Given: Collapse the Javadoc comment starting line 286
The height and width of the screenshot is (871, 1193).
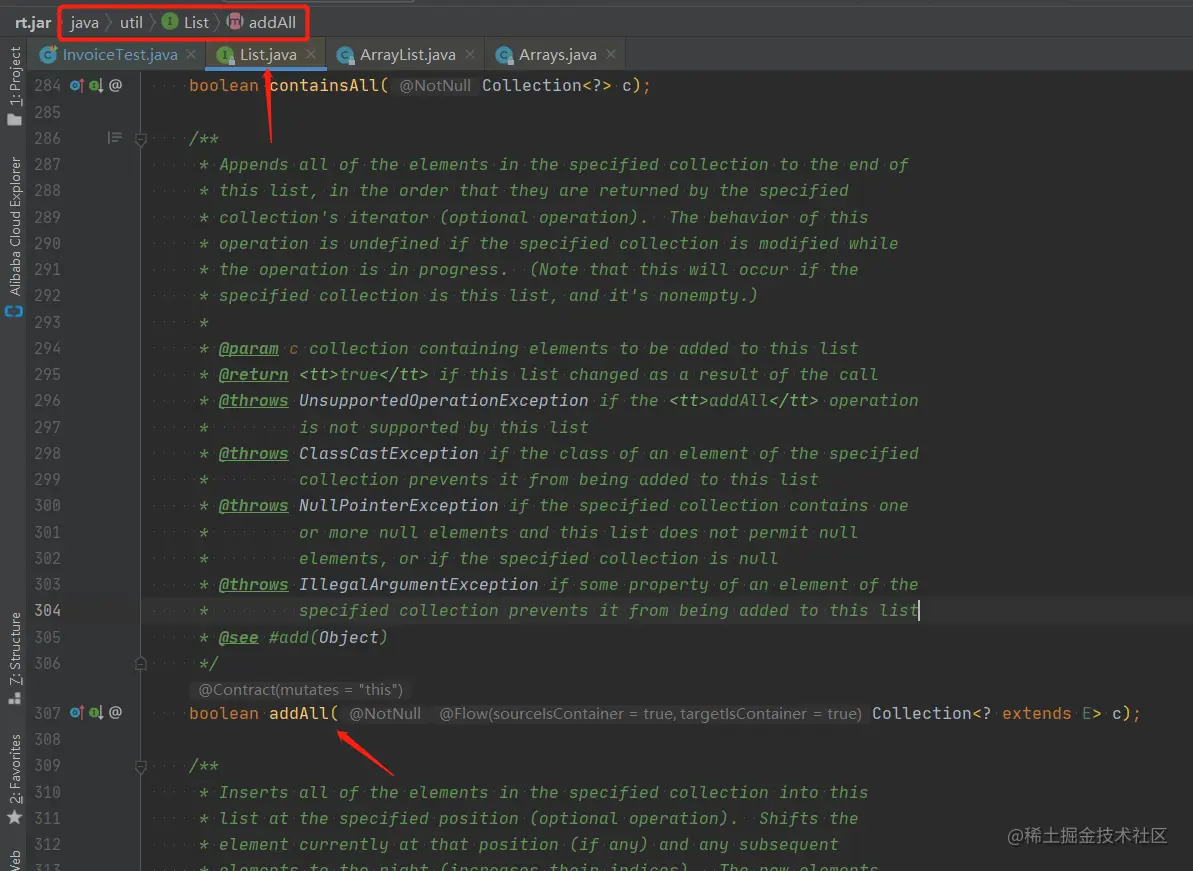Looking at the screenshot, I should pos(141,139).
